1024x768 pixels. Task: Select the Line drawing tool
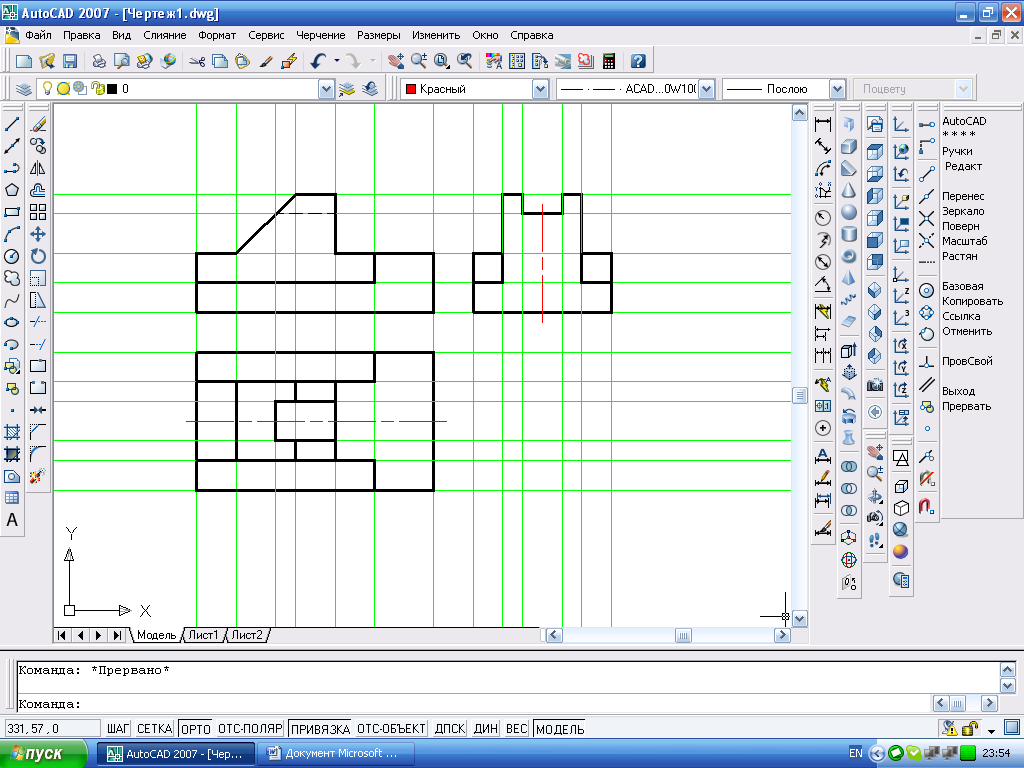click(x=13, y=125)
